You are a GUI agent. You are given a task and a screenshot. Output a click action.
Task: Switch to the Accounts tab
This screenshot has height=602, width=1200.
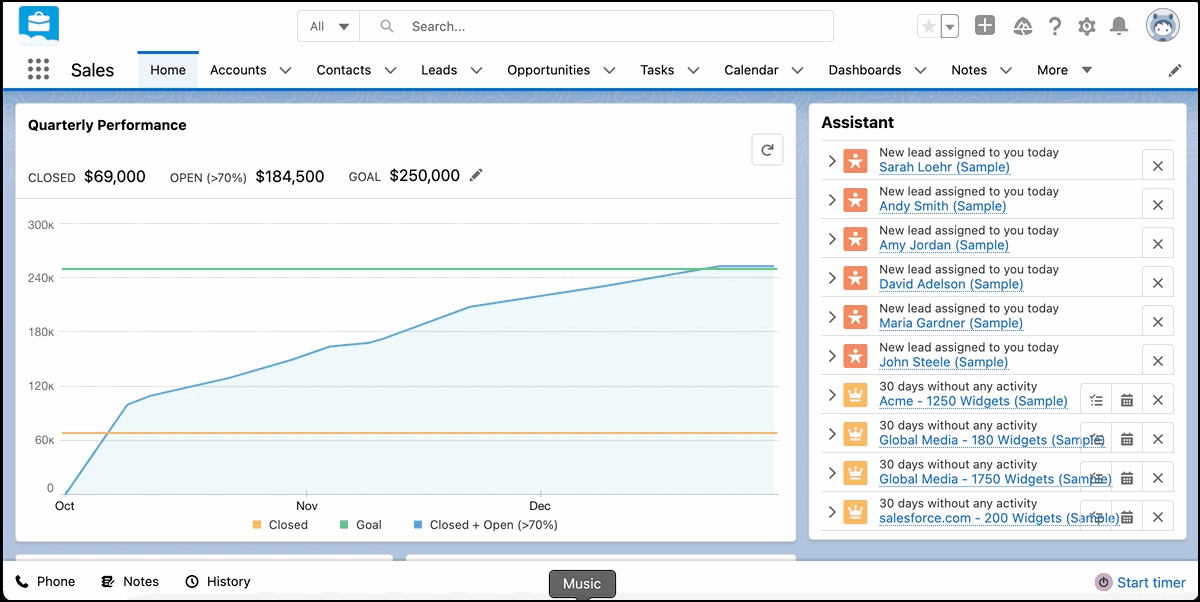238,70
